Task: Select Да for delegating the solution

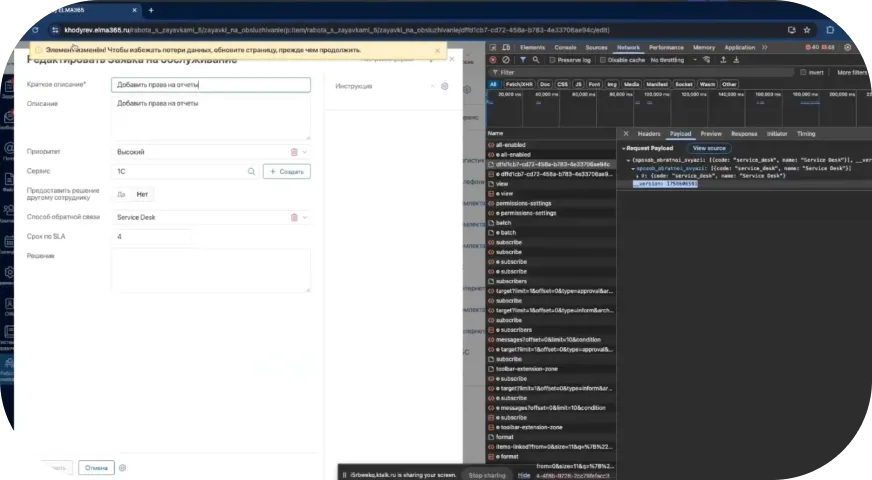Action: pos(121,194)
